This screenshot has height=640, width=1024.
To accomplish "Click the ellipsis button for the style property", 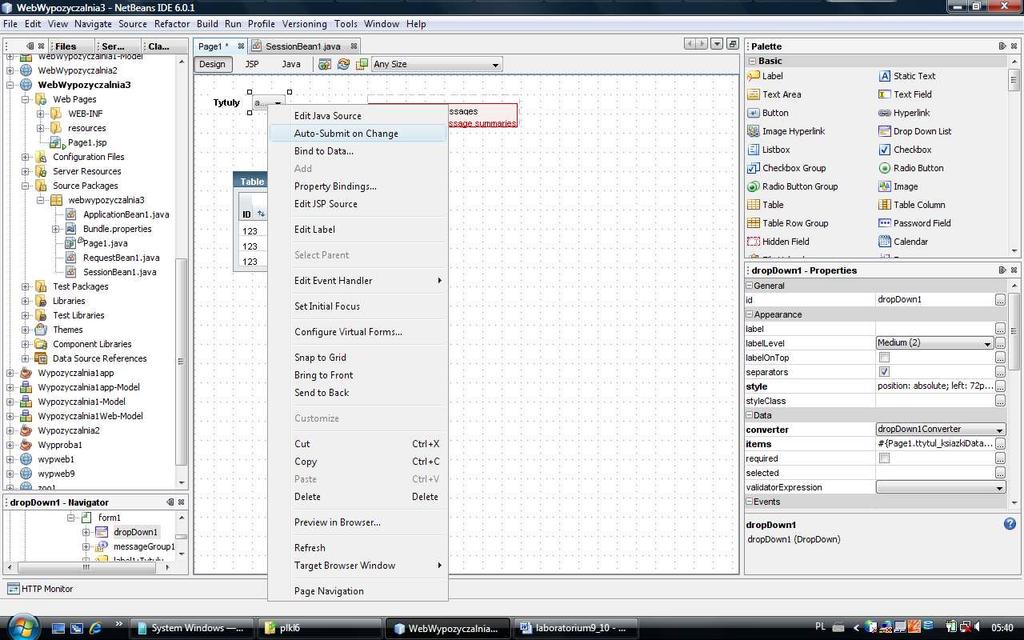I will [1000, 386].
